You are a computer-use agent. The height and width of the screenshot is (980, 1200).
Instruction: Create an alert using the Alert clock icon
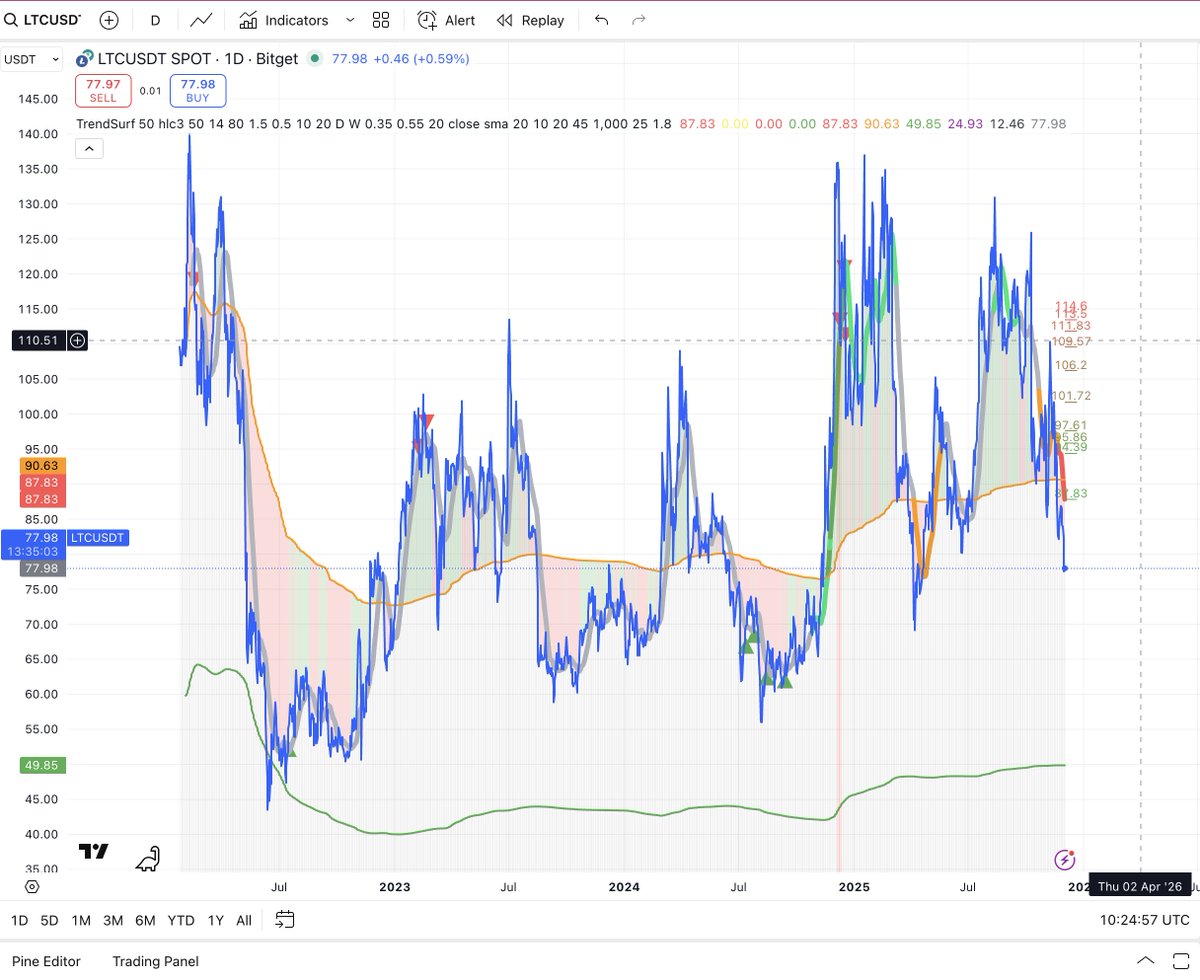point(446,19)
